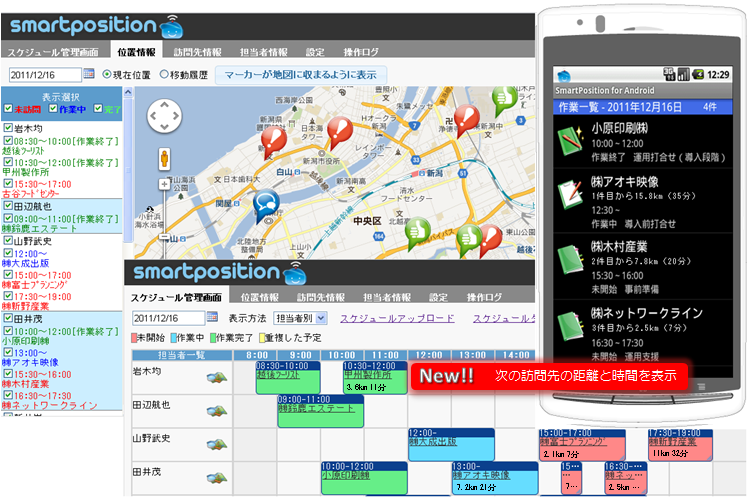
Task: Open 位置情報 tab in schedule window
Action: (x=259, y=297)
